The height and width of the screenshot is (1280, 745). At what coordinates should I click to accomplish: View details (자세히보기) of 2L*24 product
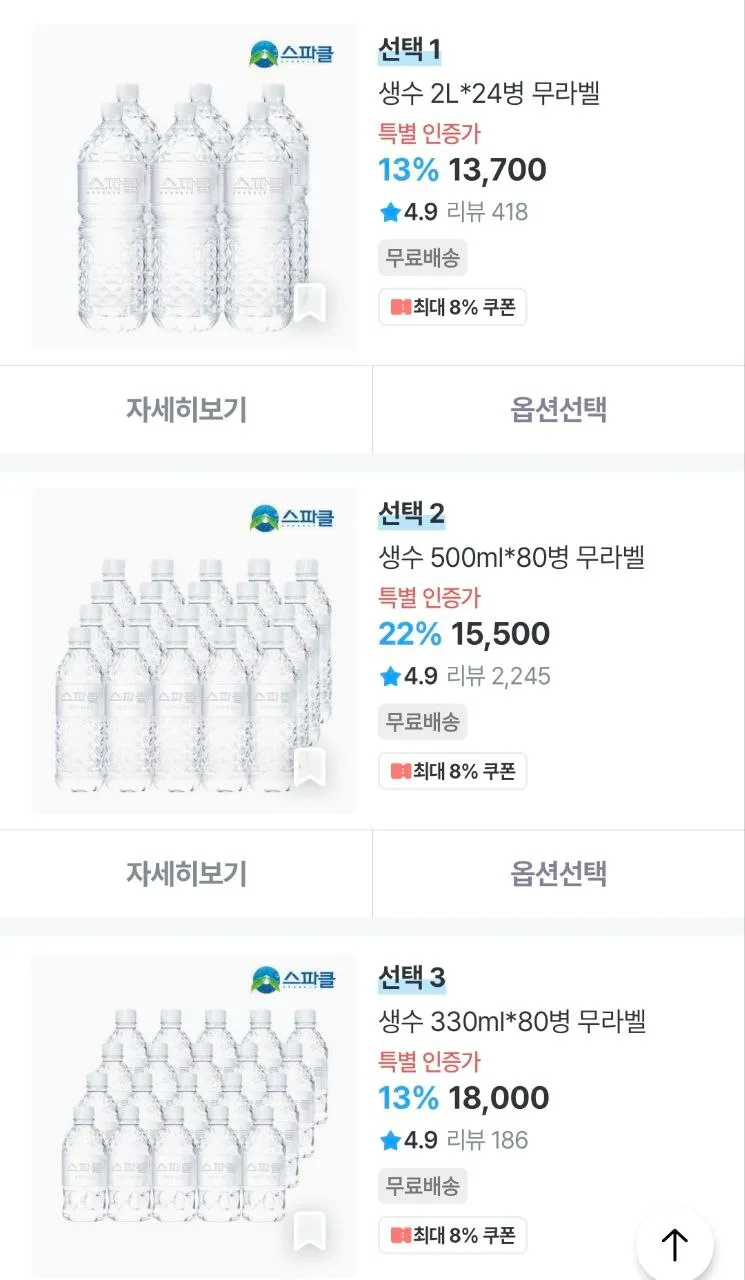(x=186, y=409)
